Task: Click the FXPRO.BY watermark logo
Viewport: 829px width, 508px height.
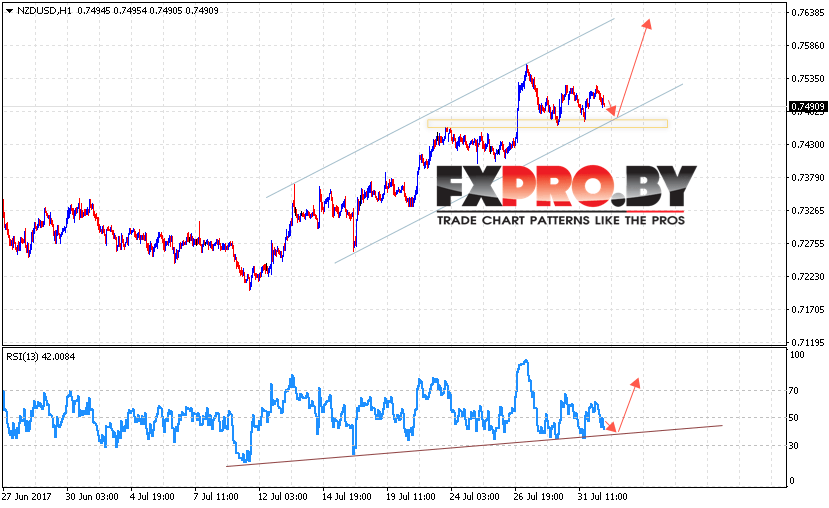Action: pos(566,195)
